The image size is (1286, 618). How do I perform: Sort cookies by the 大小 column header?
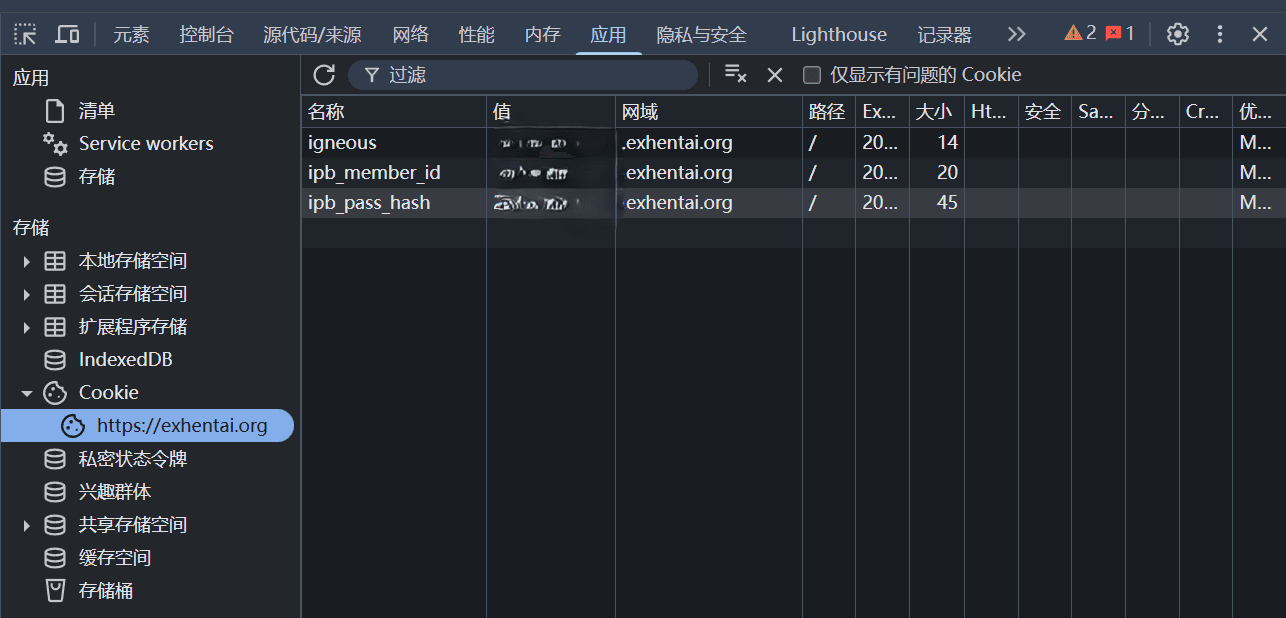(x=937, y=112)
